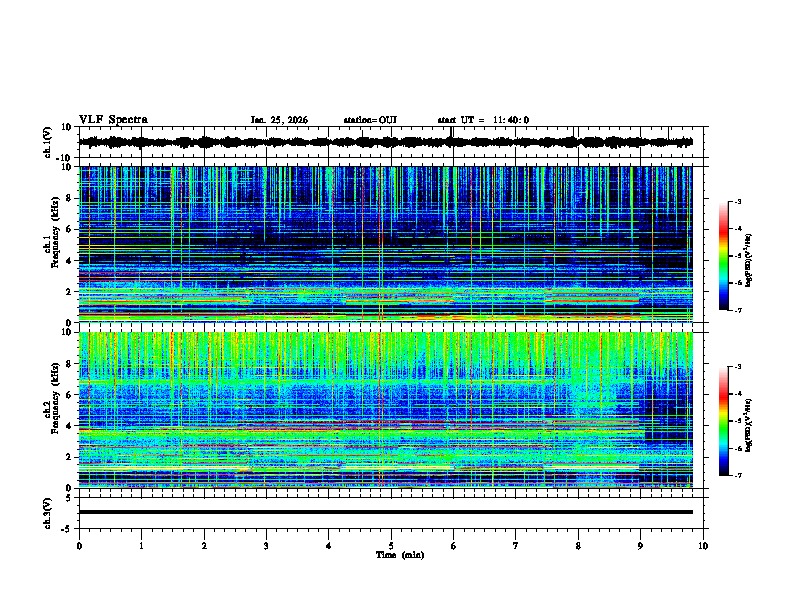Click time axis tick label '10'

pyautogui.click(x=703, y=546)
